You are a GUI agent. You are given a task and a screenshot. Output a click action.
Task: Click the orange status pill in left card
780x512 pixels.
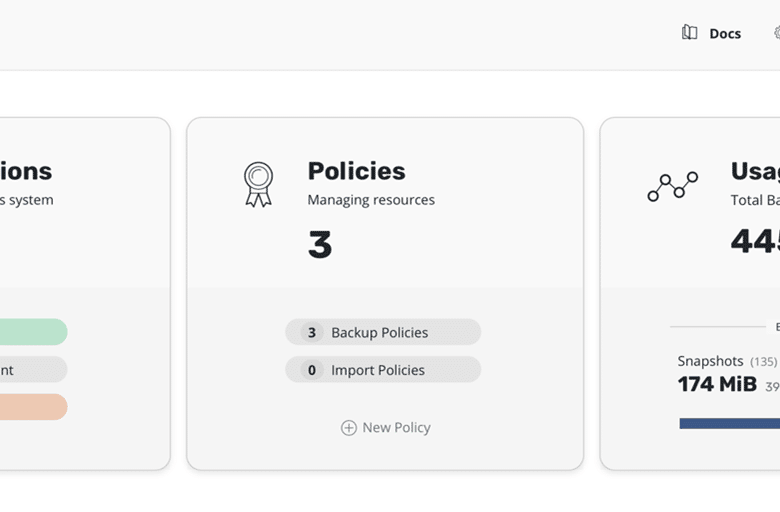click(33, 407)
